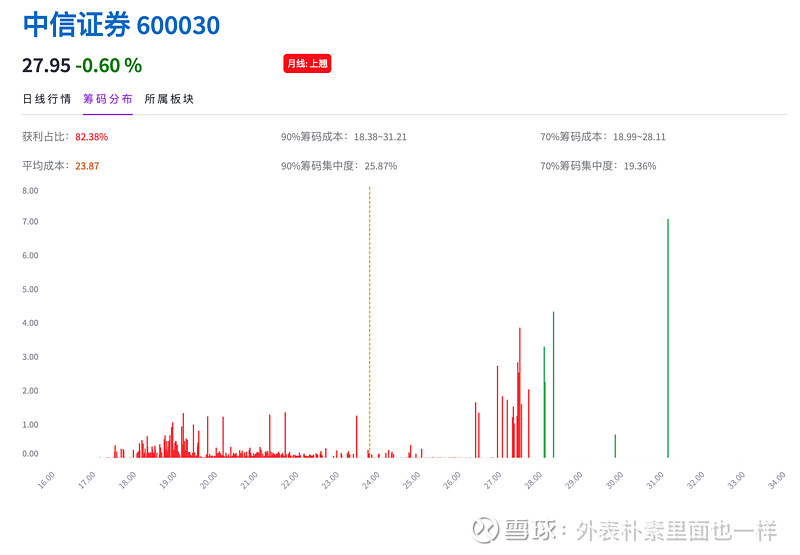
Task: Click the 16.00 x-axis label
Action: pyautogui.click(x=45, y=480)
